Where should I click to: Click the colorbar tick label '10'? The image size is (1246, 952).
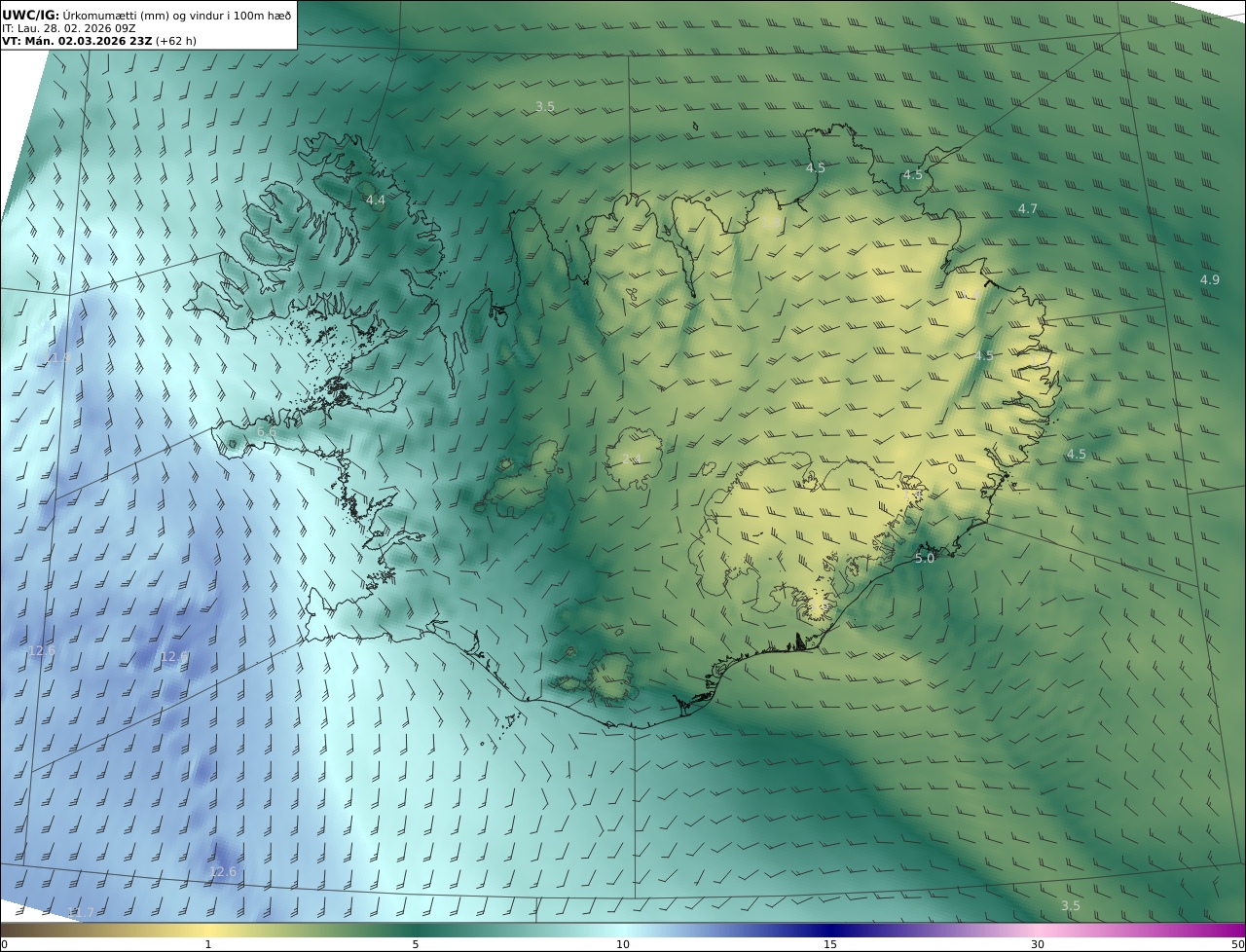point(623,944)
